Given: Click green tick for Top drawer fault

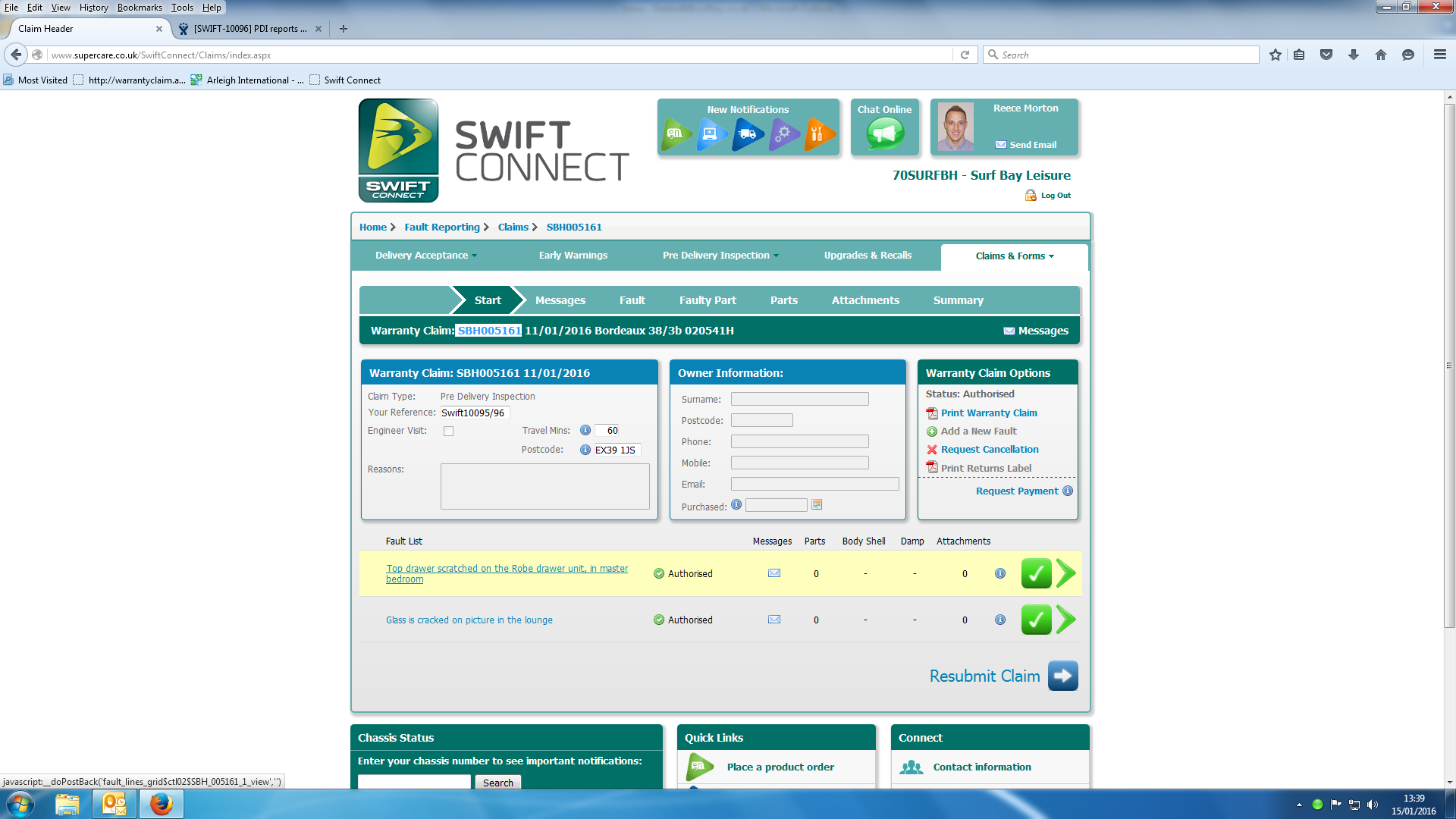Looking at the screenshot, I should point(1036,574).
